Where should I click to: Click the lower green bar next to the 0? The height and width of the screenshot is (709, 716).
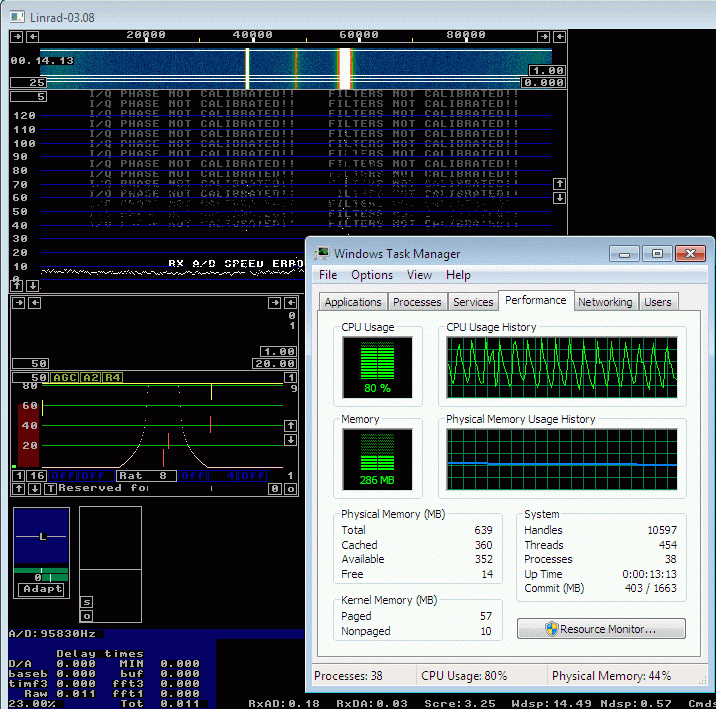(x=55, y=578)
